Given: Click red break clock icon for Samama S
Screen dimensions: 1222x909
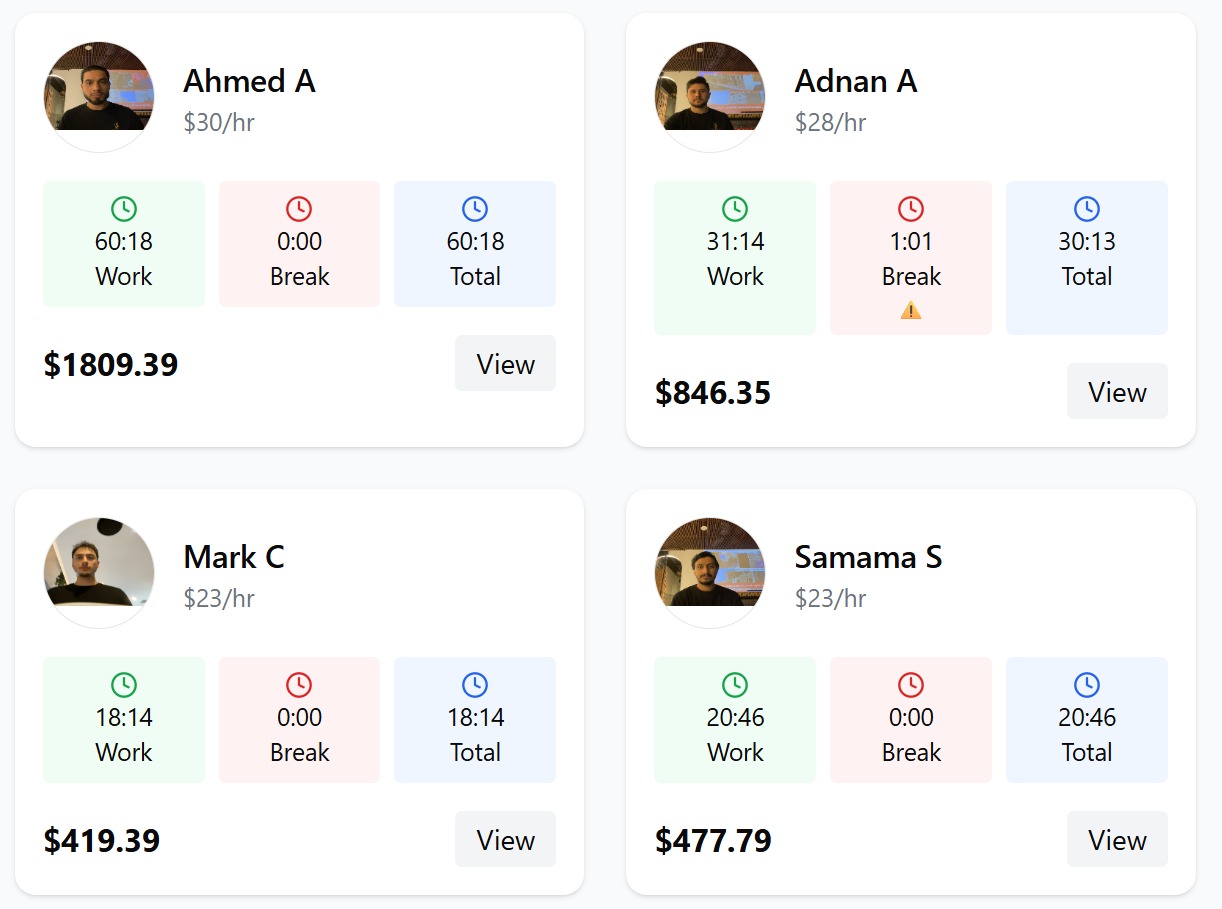Looking at the screenshot, I should (x=911, y=685).
